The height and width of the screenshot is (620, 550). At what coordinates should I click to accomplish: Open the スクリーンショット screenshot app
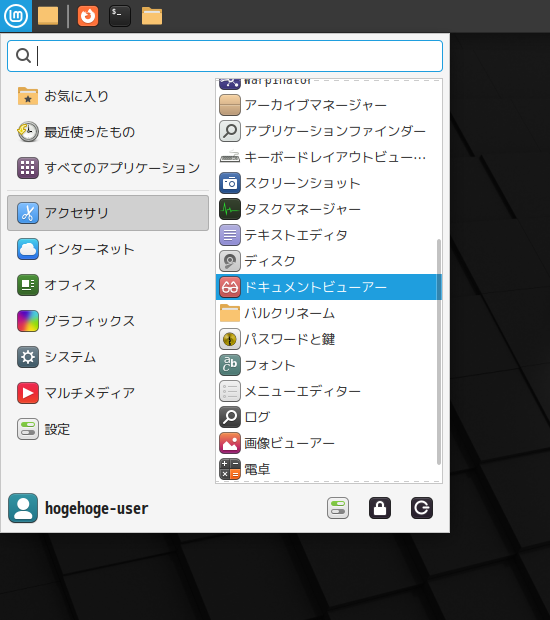click(329, 183)
